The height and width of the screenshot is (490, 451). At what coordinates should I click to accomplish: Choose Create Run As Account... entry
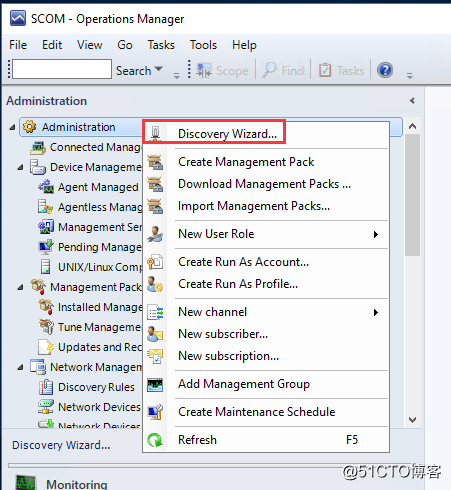(266, 262)
